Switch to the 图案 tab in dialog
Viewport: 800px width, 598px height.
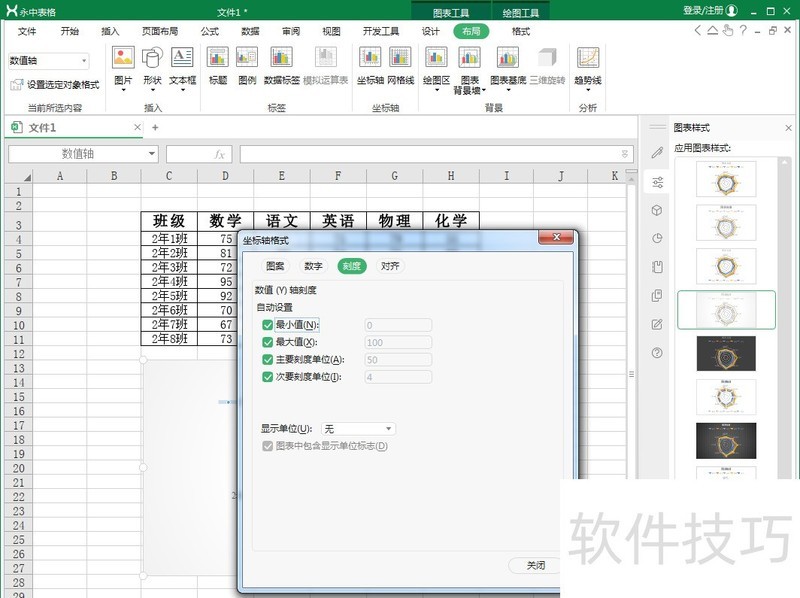[x=275, y=266]
